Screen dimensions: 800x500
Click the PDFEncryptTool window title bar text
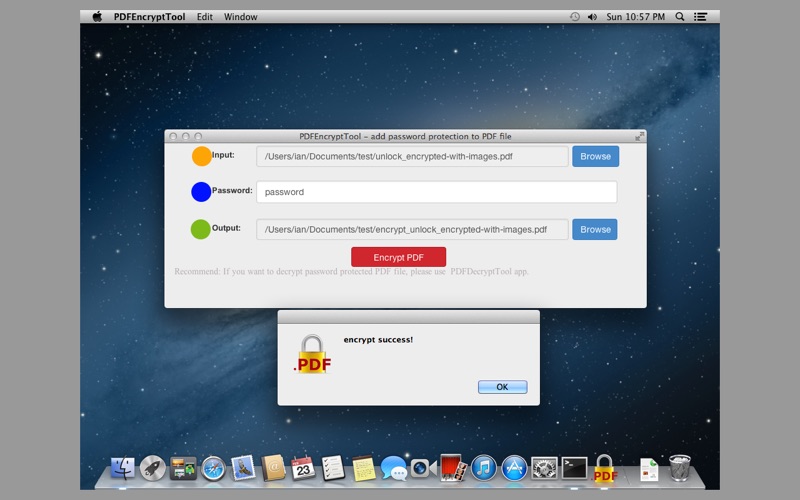405,136
